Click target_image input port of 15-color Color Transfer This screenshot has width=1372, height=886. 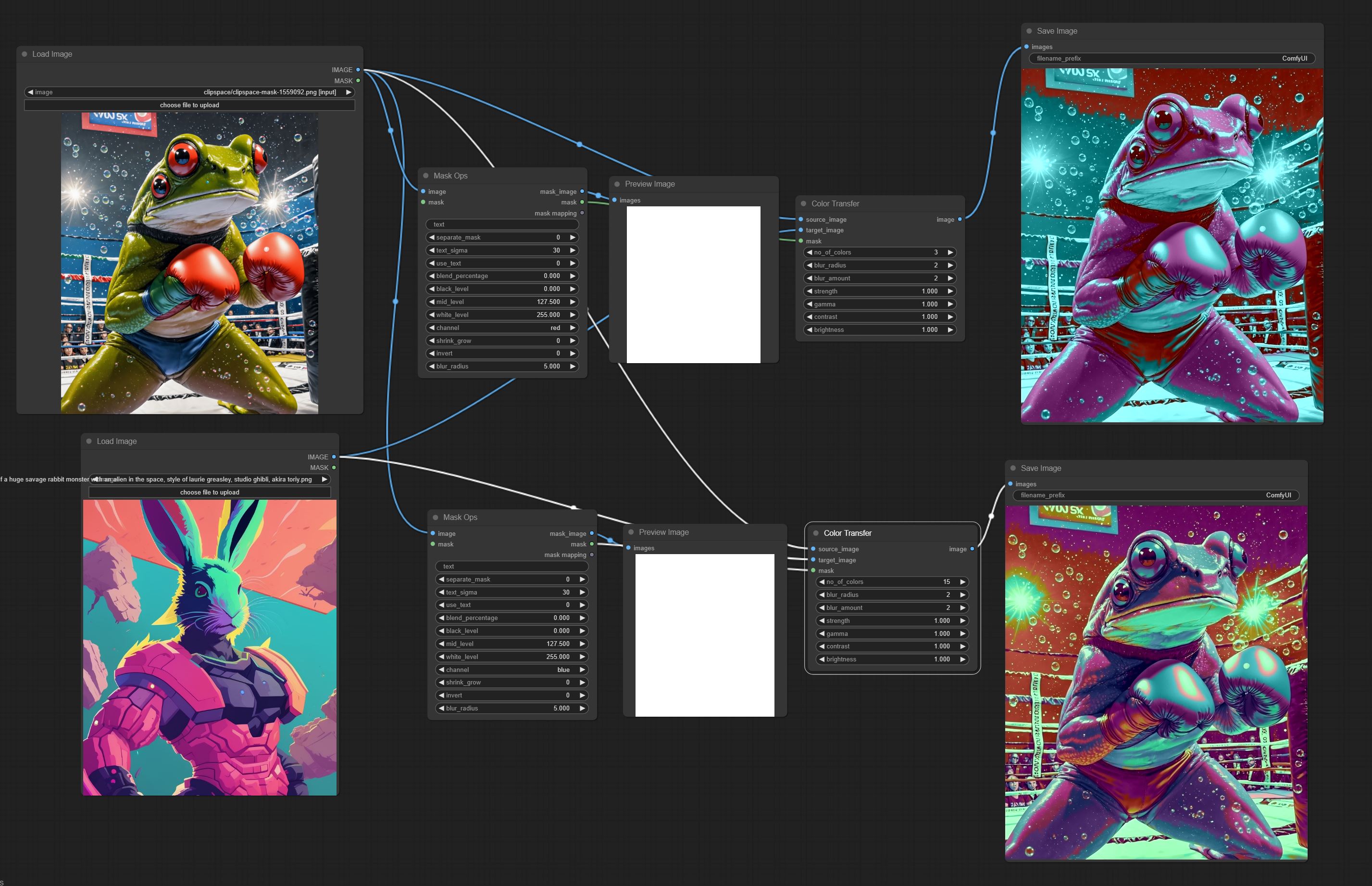tap(813, 560)
